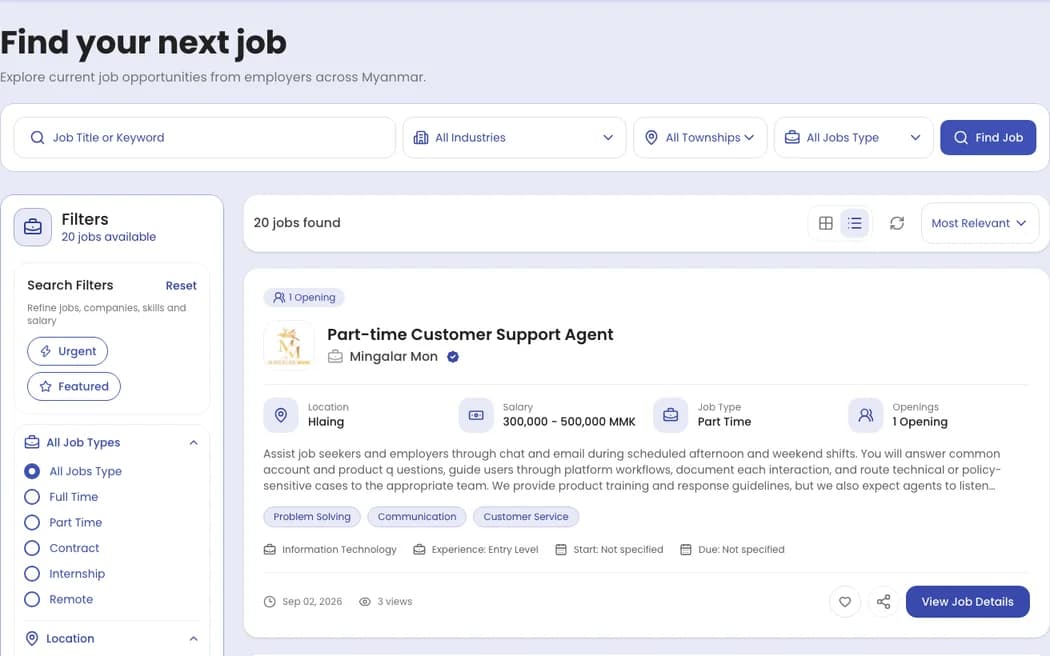Click the share job icon
Screen dimensions: 1050x656
pyautogui.click(x=883, y=602)
